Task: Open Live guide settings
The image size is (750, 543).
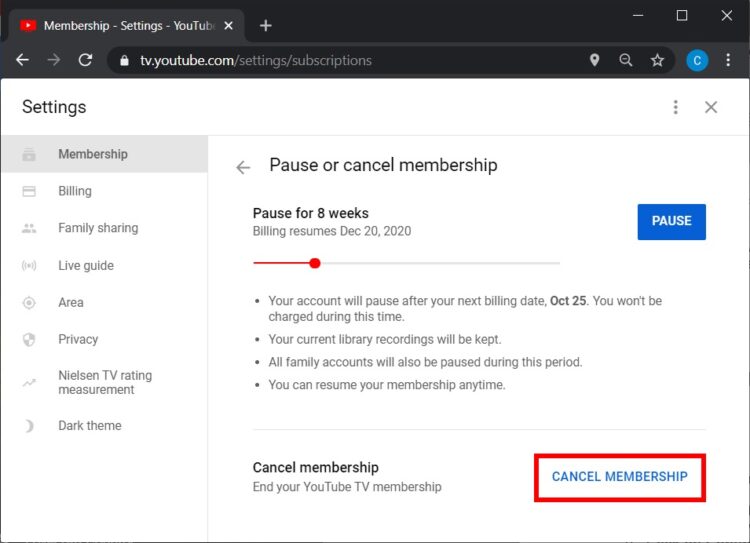Action: [105, 266]
